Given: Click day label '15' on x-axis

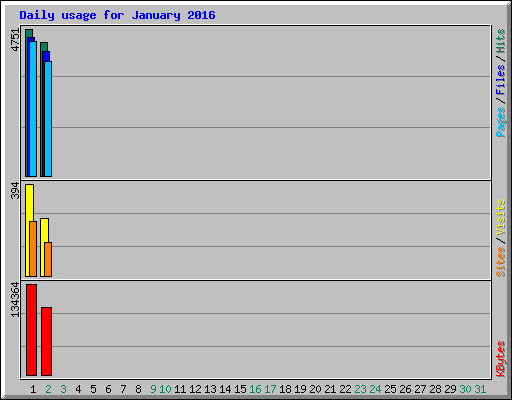Looking at the screenshot, I should click(240, 389).
